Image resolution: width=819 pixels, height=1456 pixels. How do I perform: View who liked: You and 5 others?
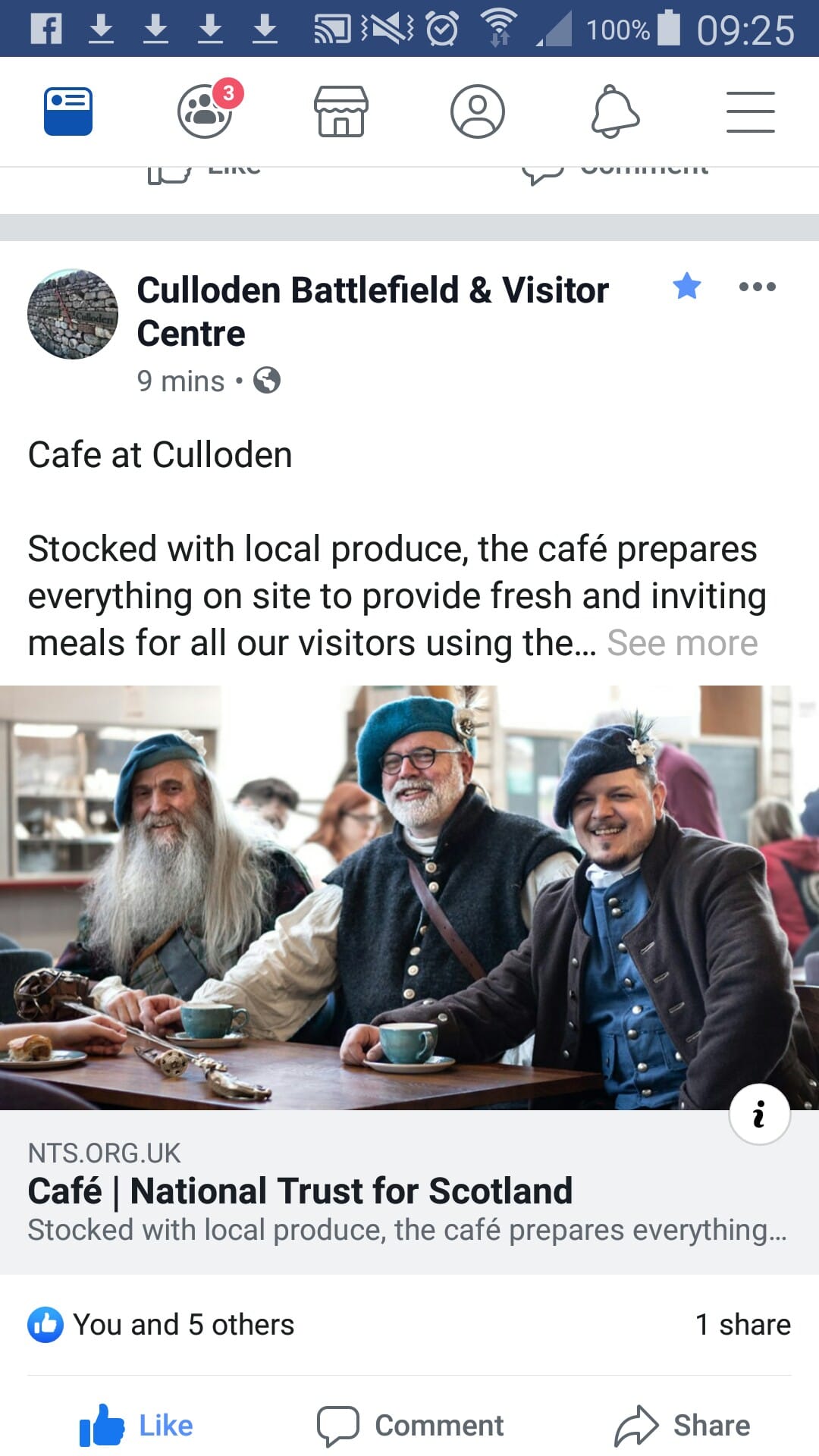[x=161, y=1325]
